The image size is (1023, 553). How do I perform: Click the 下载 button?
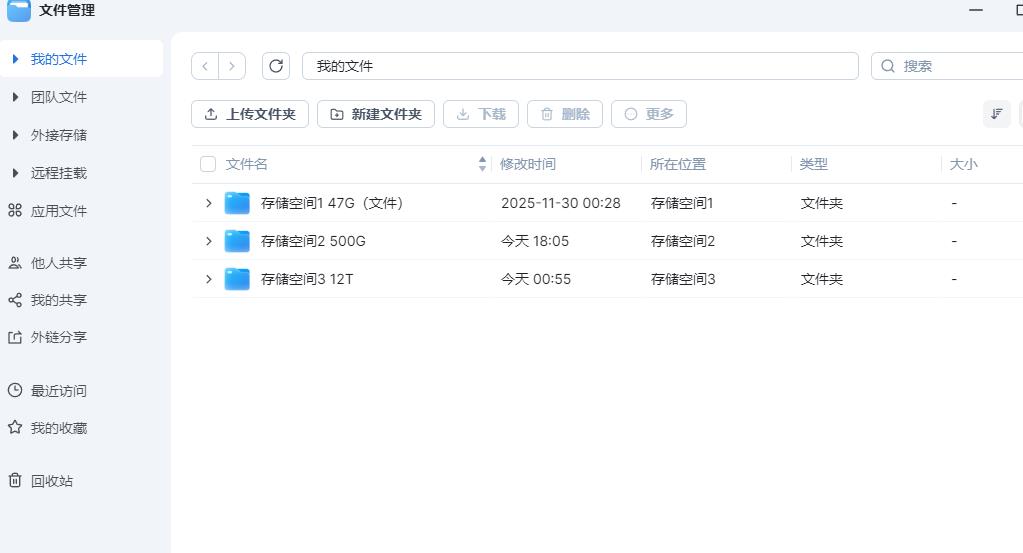[x=481, y=114]
